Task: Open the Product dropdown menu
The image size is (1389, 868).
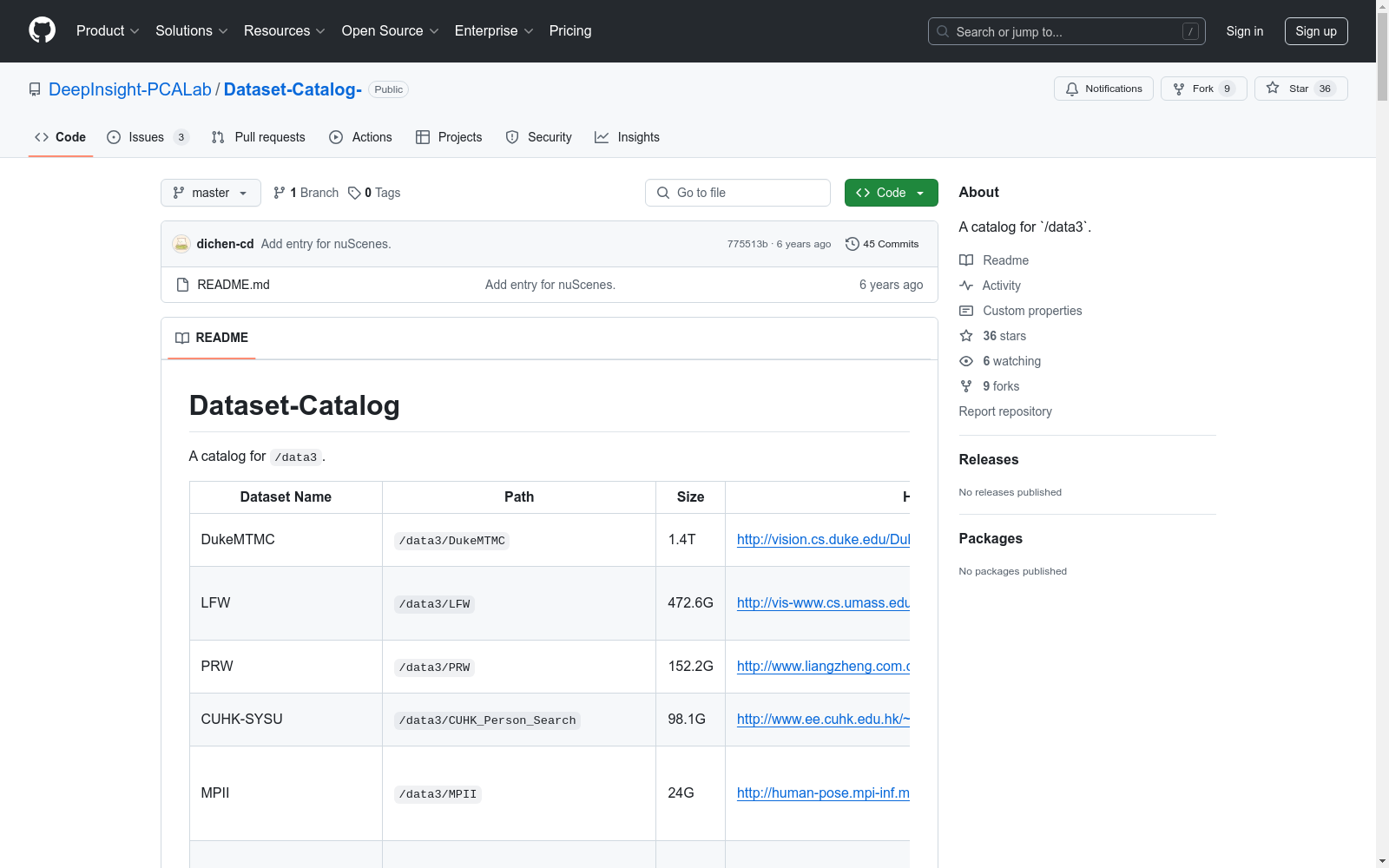Action: tap(108, 31)
